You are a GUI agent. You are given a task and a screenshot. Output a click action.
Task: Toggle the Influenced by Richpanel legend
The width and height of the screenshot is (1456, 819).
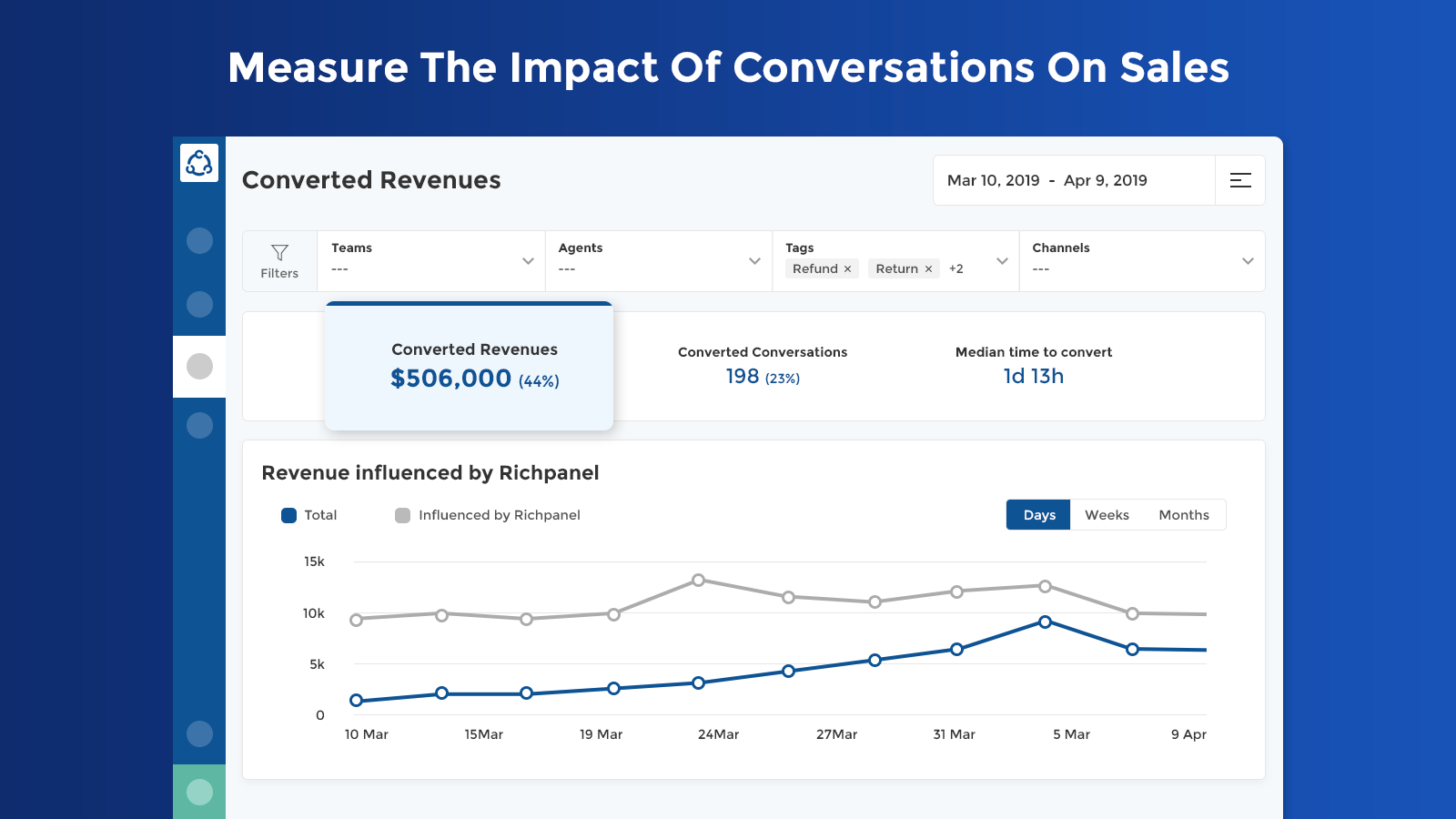click(488, 515)
